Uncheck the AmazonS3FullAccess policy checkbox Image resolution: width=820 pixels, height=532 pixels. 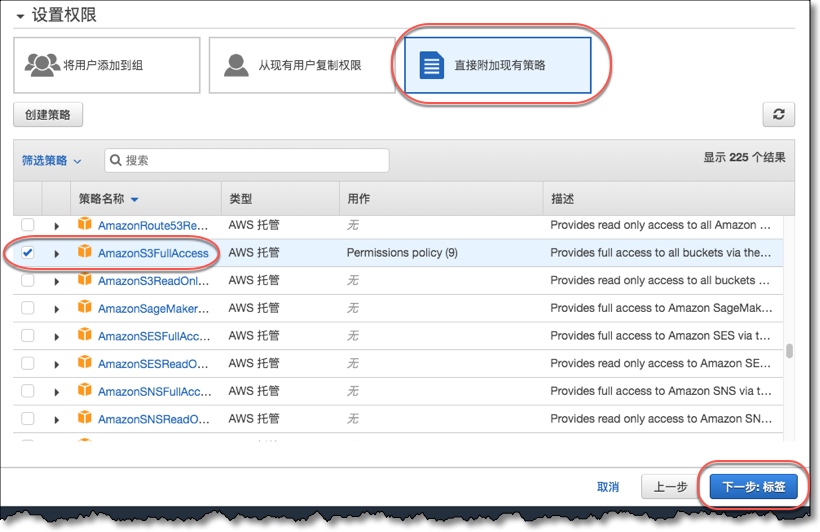point(28,253)
